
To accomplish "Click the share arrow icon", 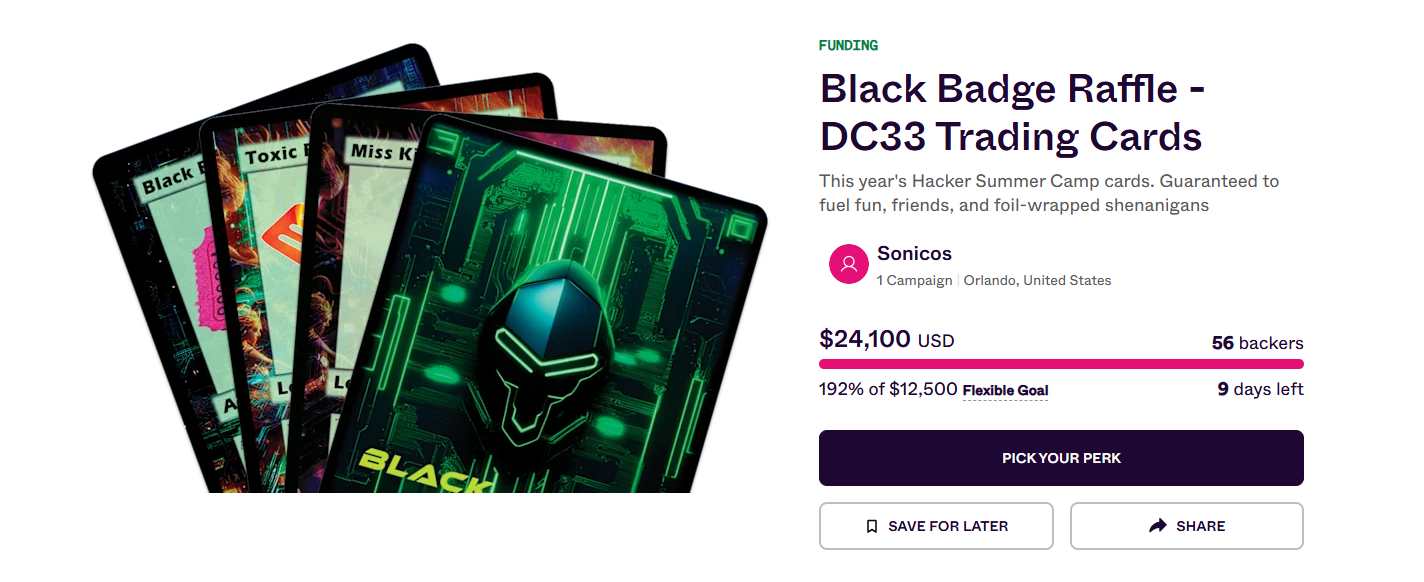I will [x=1158, y=526].
